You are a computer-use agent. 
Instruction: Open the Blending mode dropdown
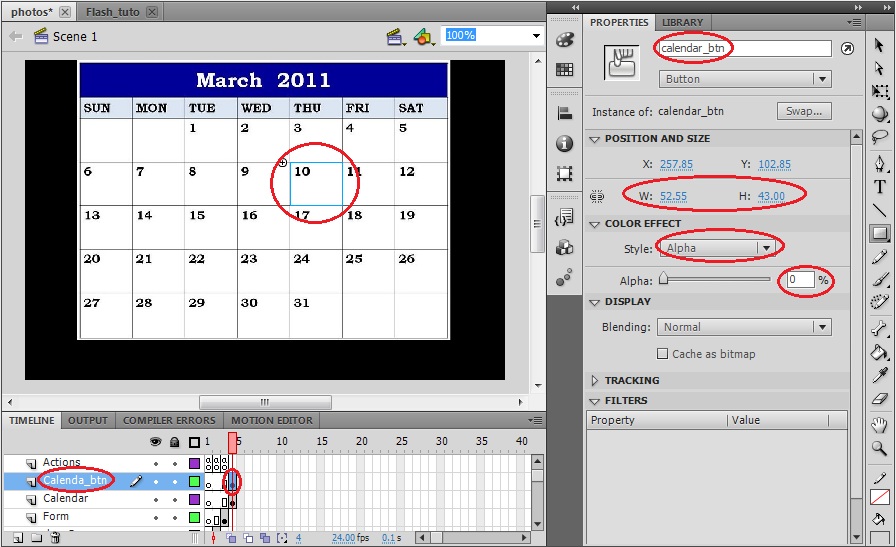[x=743, y=327]
